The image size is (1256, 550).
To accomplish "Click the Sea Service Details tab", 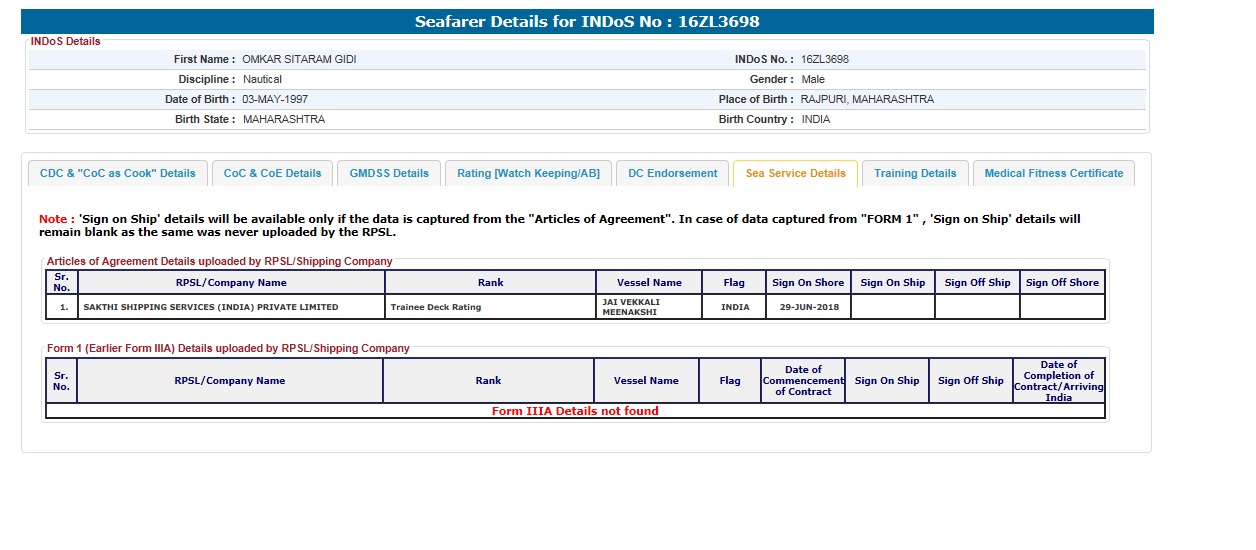I will pyautogui.click(x=795, y=173).
